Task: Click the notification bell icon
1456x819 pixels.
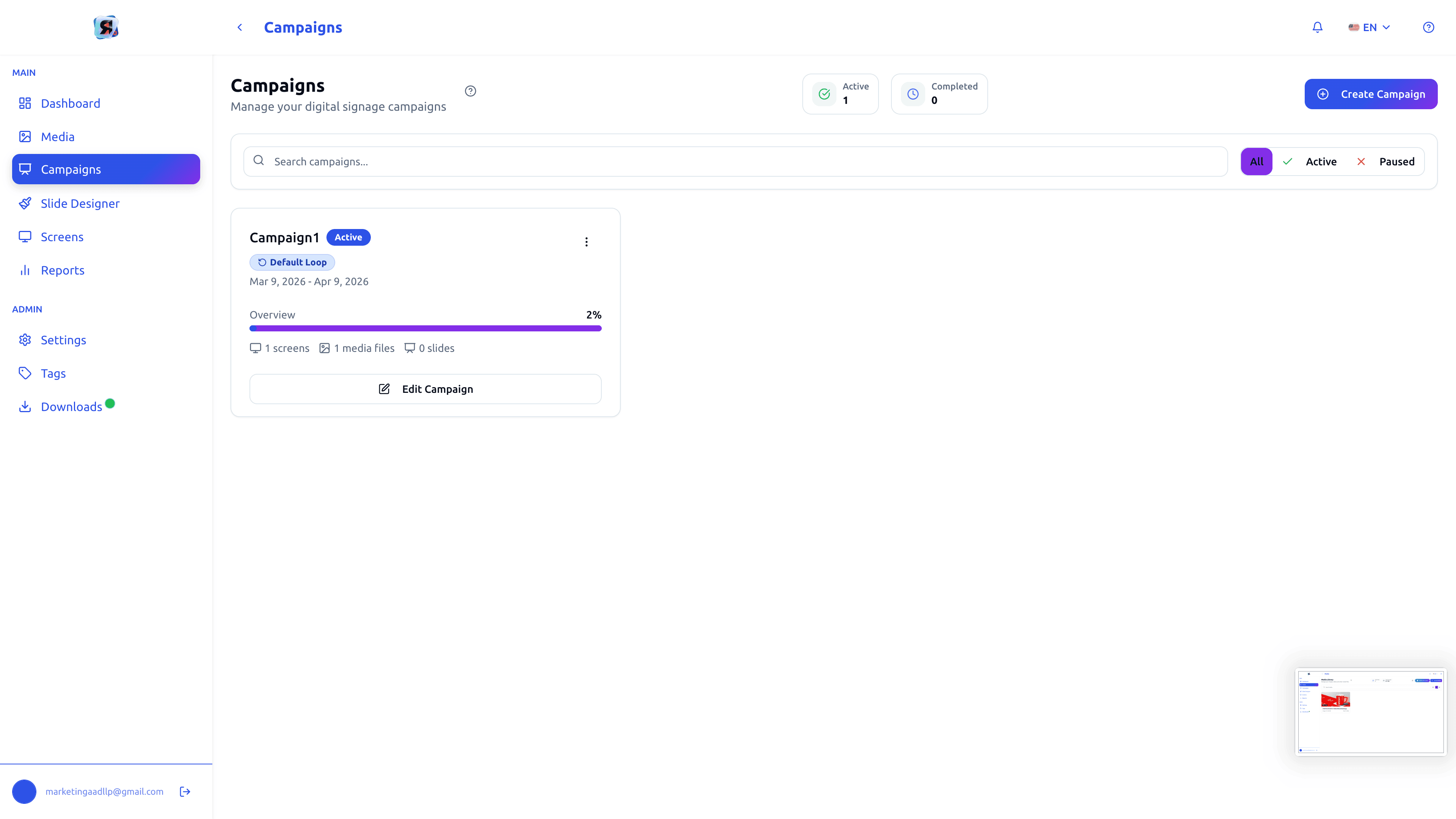Action: [1317, 27]
